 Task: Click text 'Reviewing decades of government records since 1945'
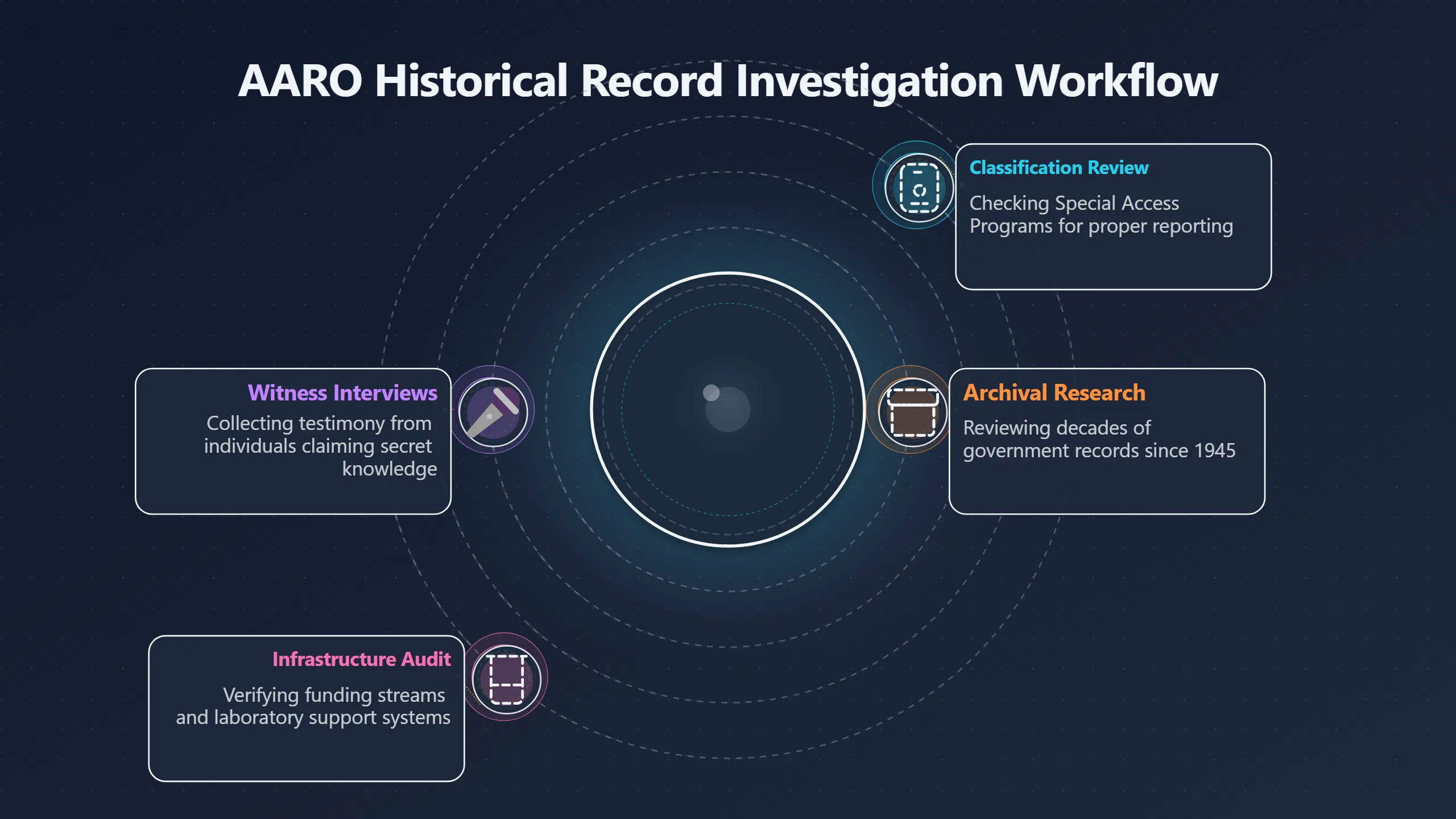(x=1099, y=440)
